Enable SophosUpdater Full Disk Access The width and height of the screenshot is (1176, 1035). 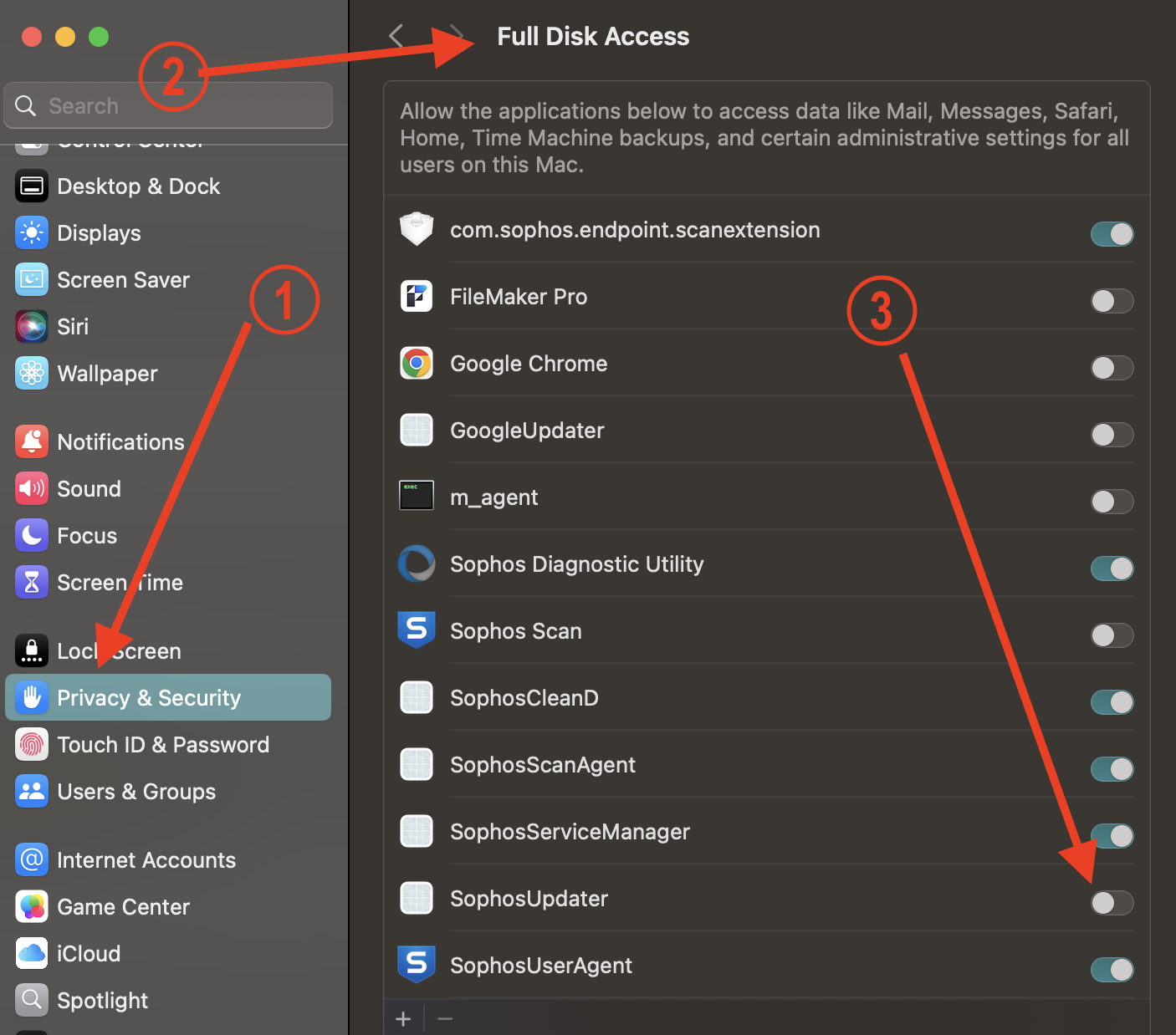[x=1112, y=903]
